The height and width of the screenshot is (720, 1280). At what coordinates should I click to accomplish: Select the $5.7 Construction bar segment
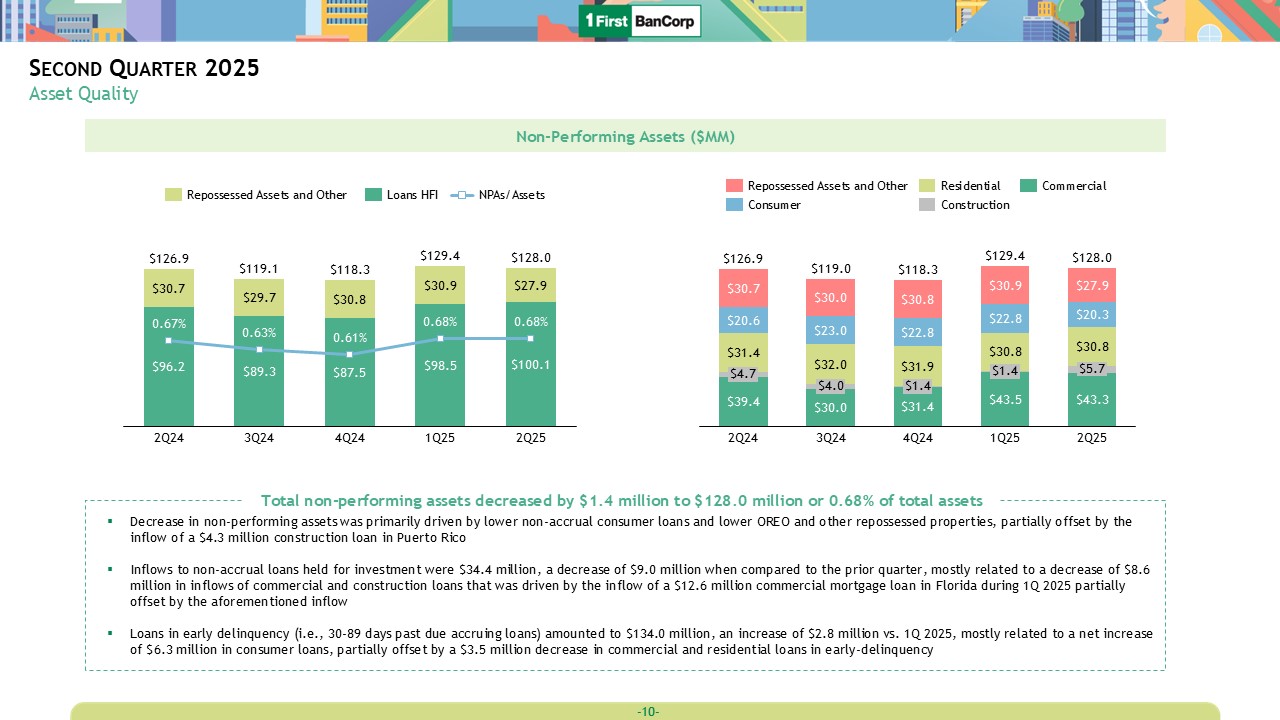(1091, 368)
